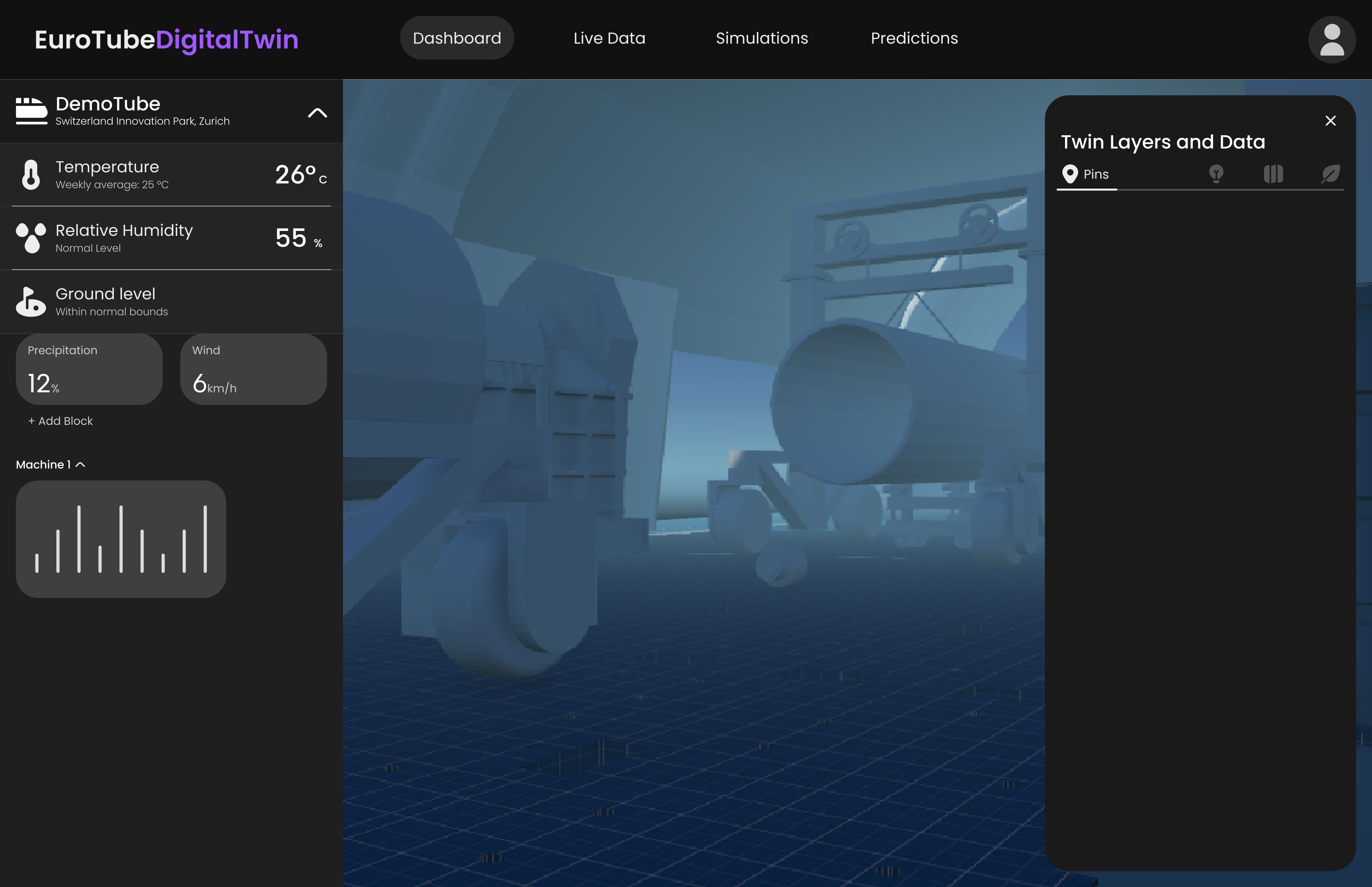Click the thermometer Temperature icon
The height and width of the screenshot is (887, 1372).
(31, 175)
